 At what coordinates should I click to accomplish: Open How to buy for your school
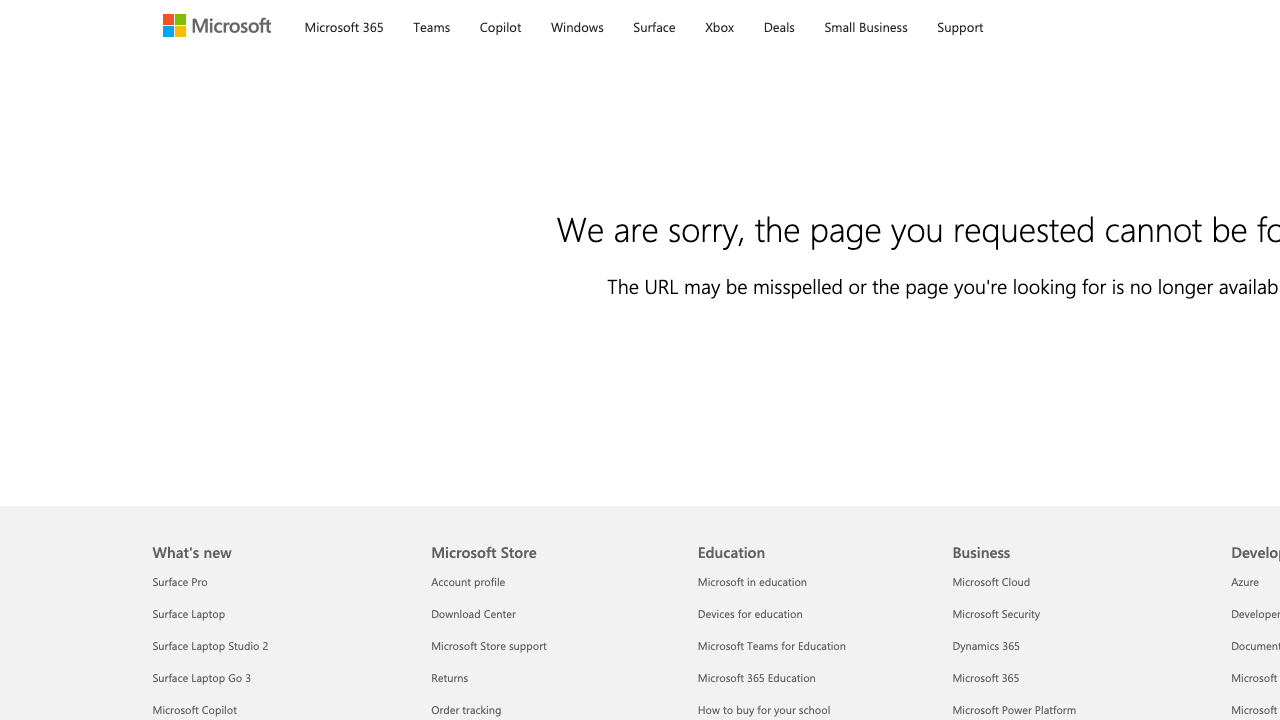(764, 710)
